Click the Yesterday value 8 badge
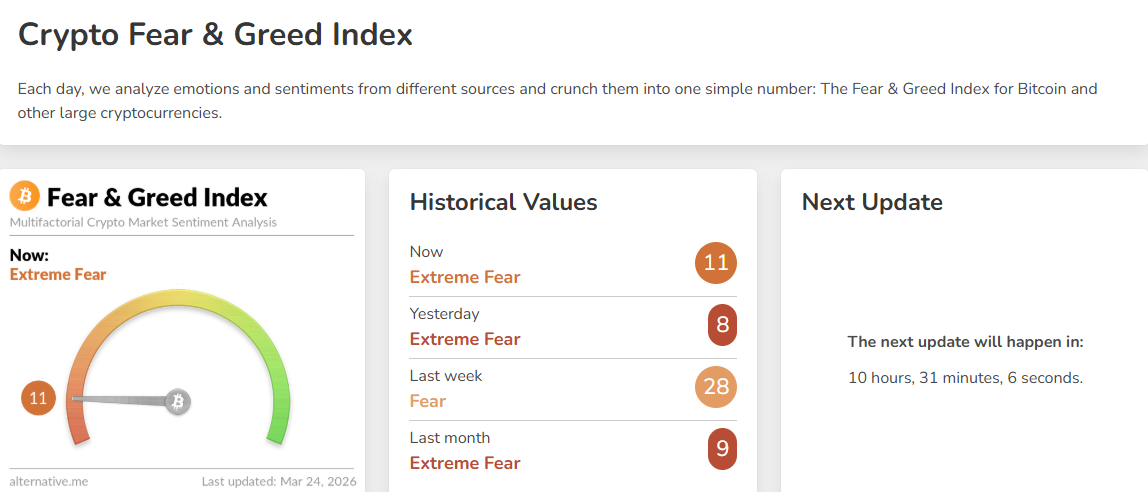The width and height of the screenshot is (1148, 492). click(722, 326)
